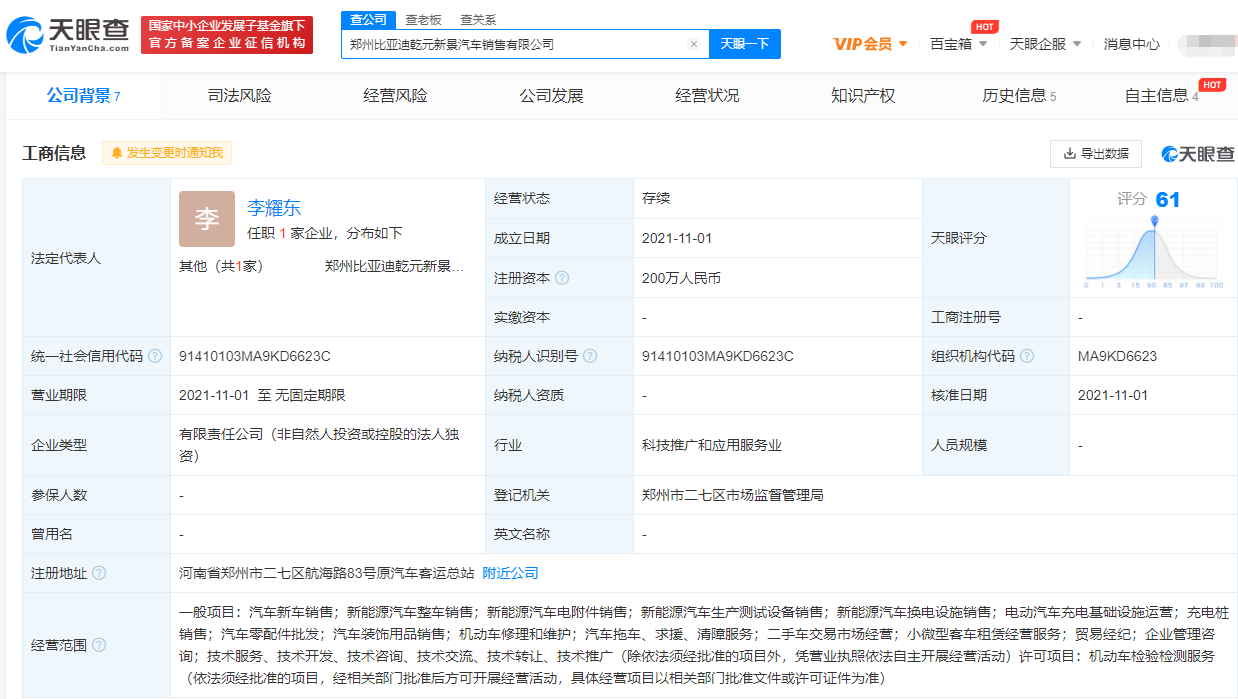The height and width of the screenshot is (699, 1238).
Task: Switch to 自主信息 tab
Action: (1161, 96)
